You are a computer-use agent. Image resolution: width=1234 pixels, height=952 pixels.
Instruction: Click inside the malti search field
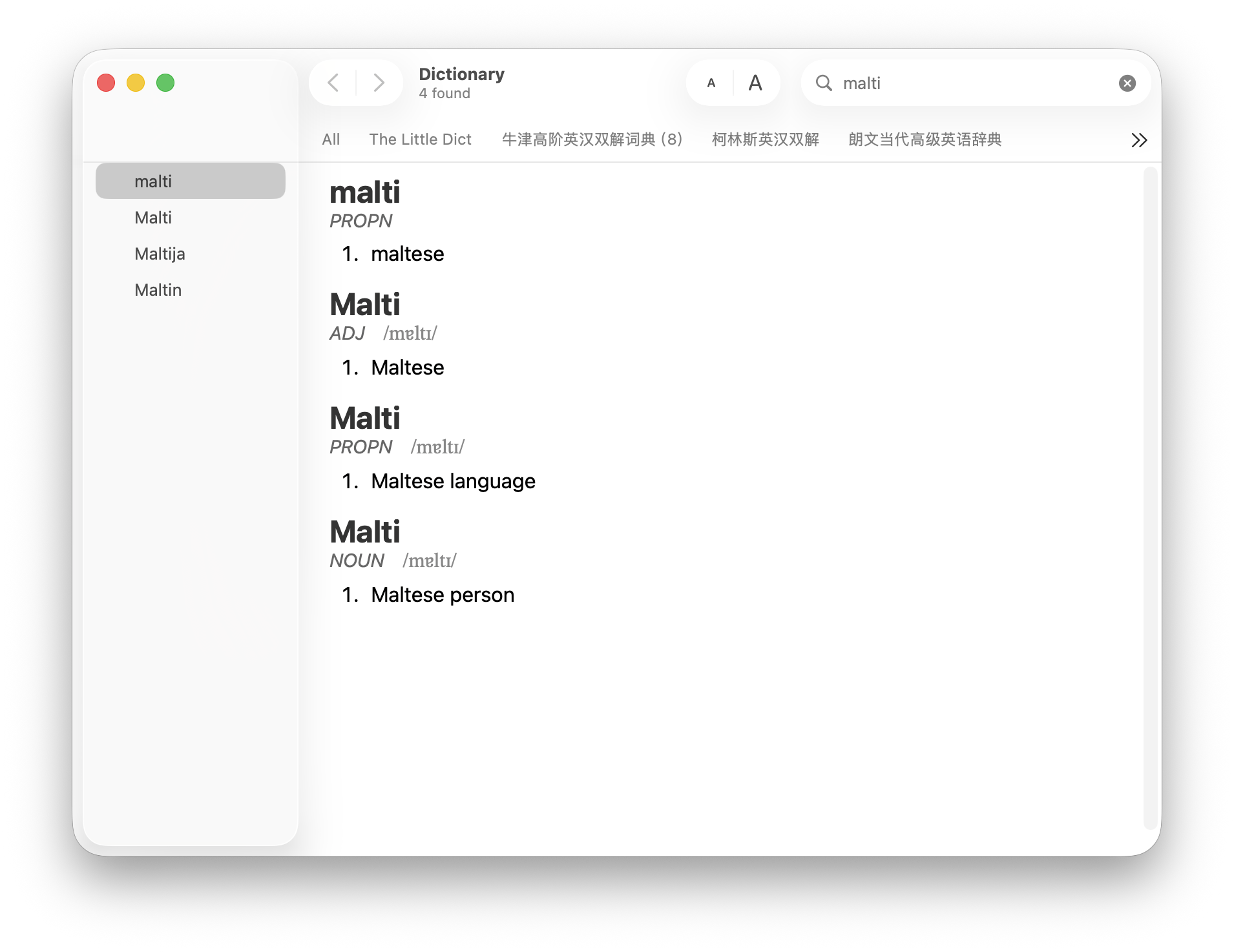(937, 83)
